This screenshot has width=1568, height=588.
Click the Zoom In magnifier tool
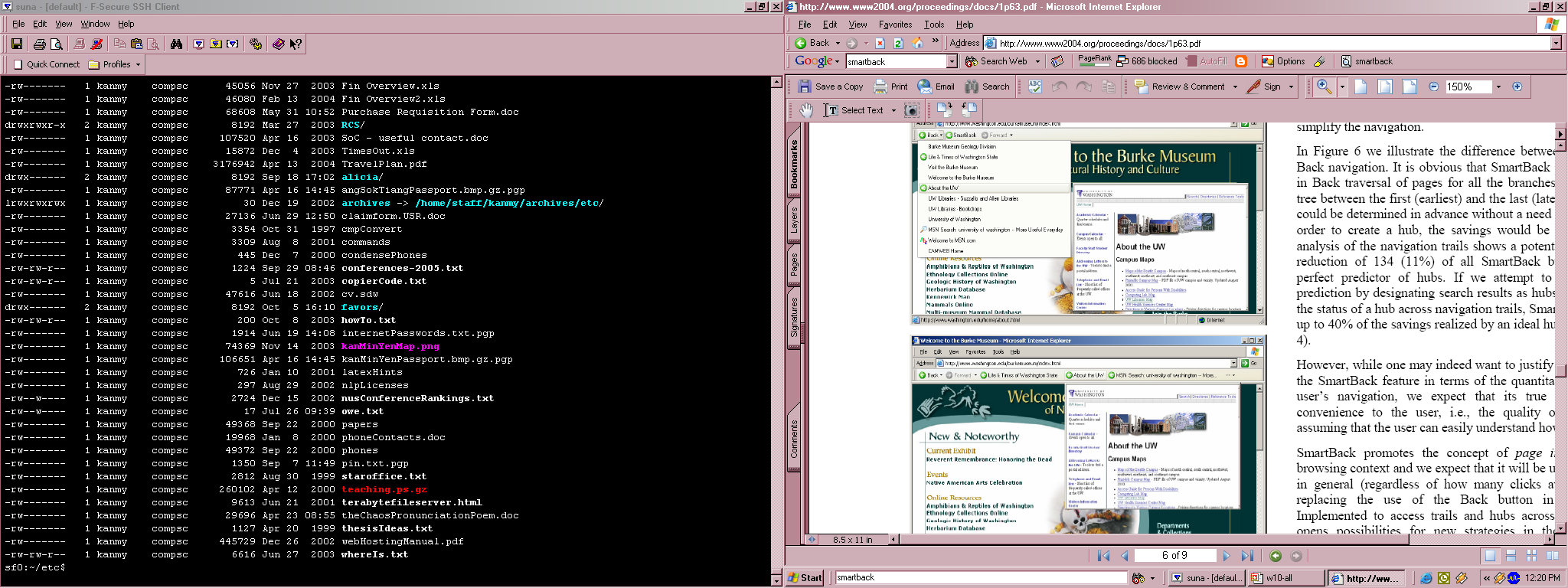pyautogui.click(x=1324, y=87)
